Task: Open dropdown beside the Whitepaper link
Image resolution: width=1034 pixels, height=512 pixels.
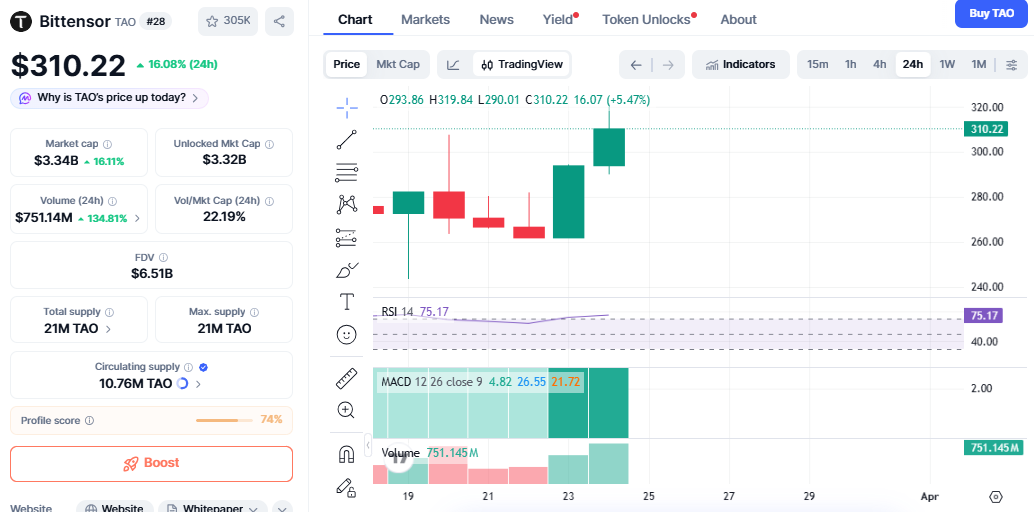Action: (281, 508)
